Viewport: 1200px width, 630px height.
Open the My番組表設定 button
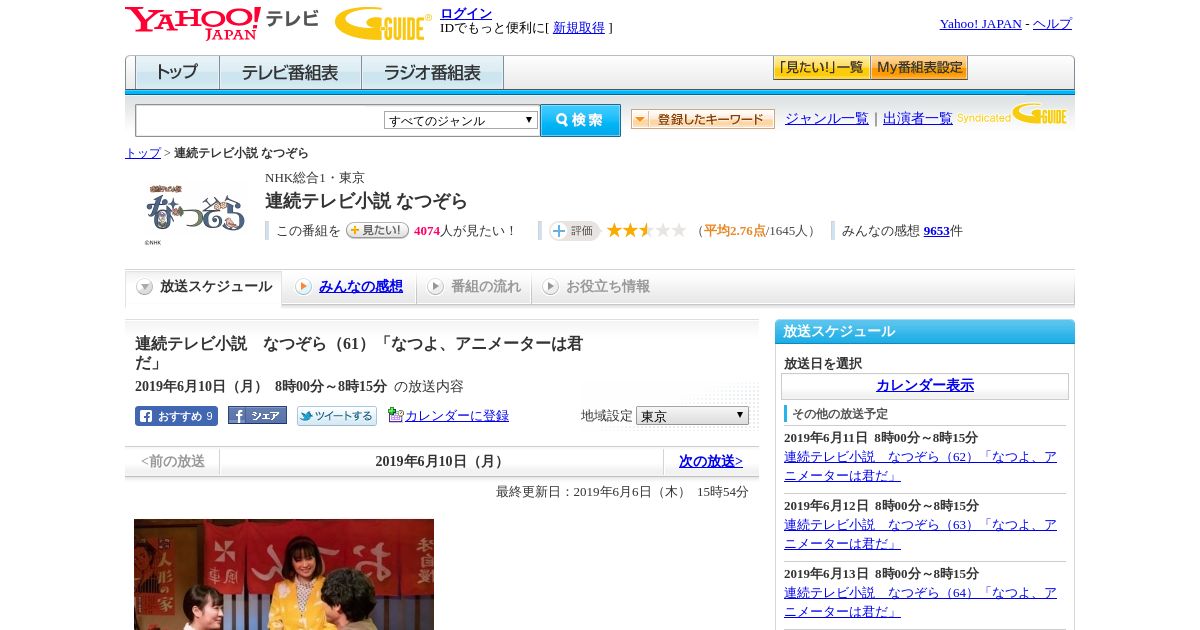pos(919,68)
